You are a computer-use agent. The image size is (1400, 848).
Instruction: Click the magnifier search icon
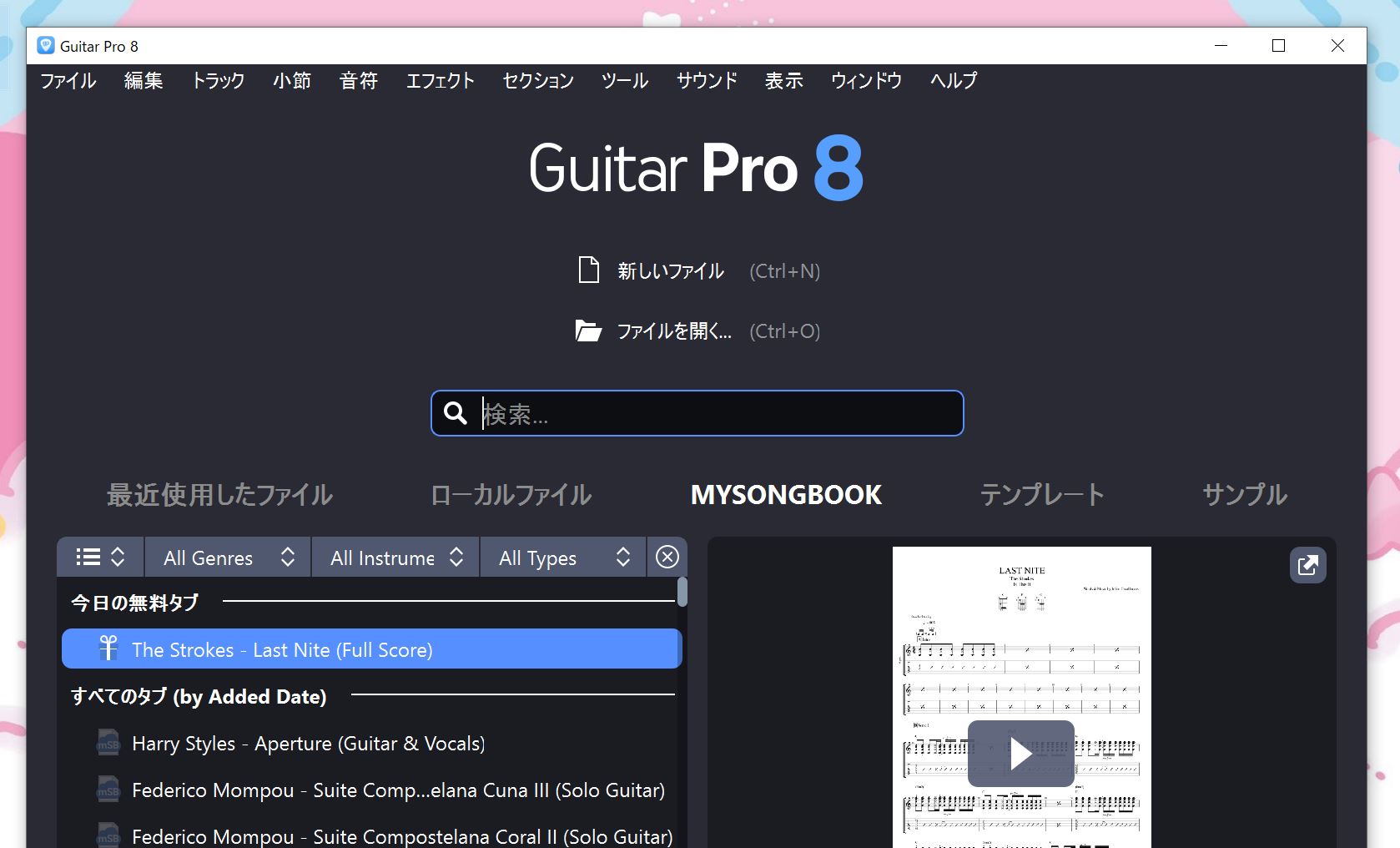point(456,413)
